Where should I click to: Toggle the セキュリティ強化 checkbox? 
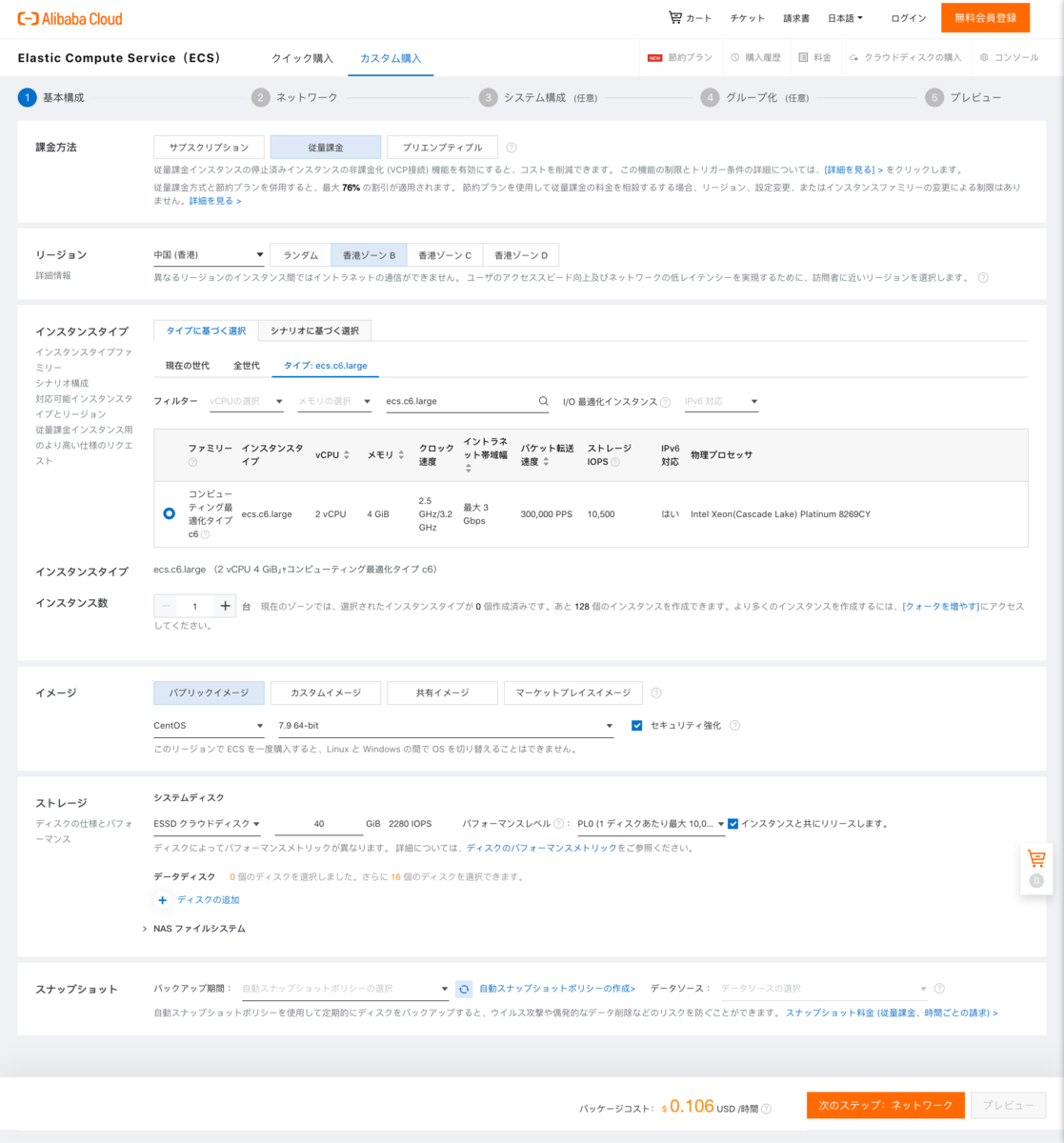(x=637, y=726)
